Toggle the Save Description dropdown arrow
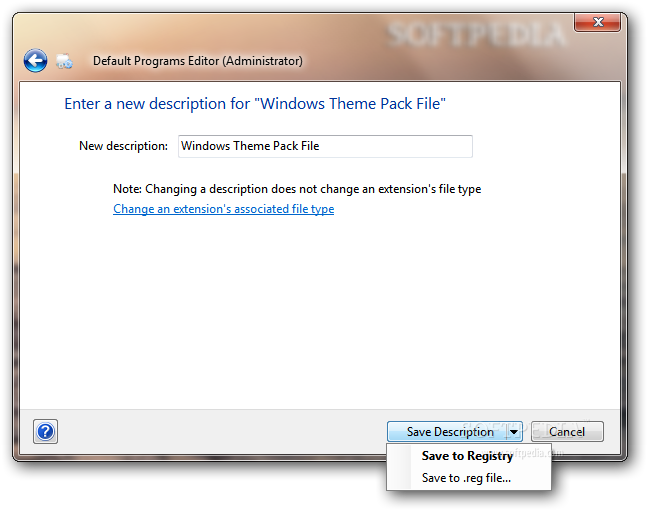Image resolution: width=648 pixels, height=511 pixels. 514,432
